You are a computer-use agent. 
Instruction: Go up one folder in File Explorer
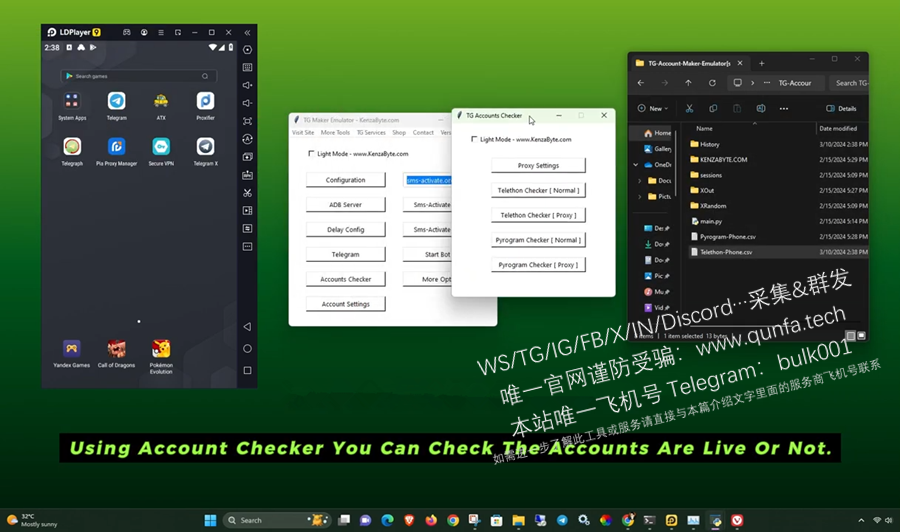pos(688,83)
